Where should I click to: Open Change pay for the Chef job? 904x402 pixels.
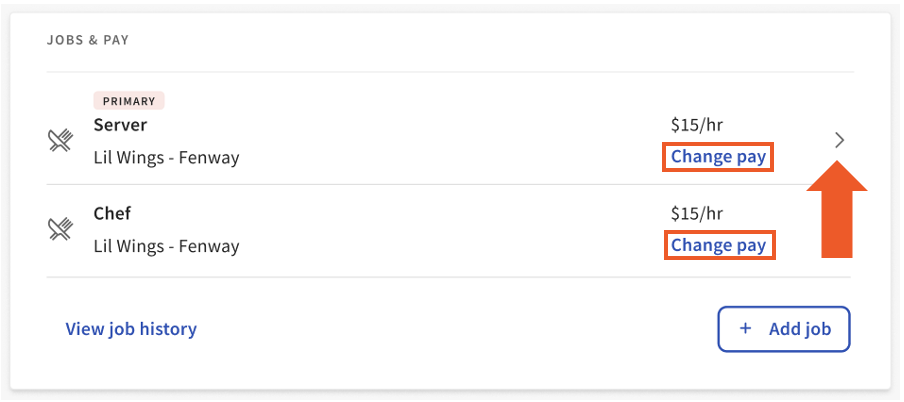[x=718, y=245]
